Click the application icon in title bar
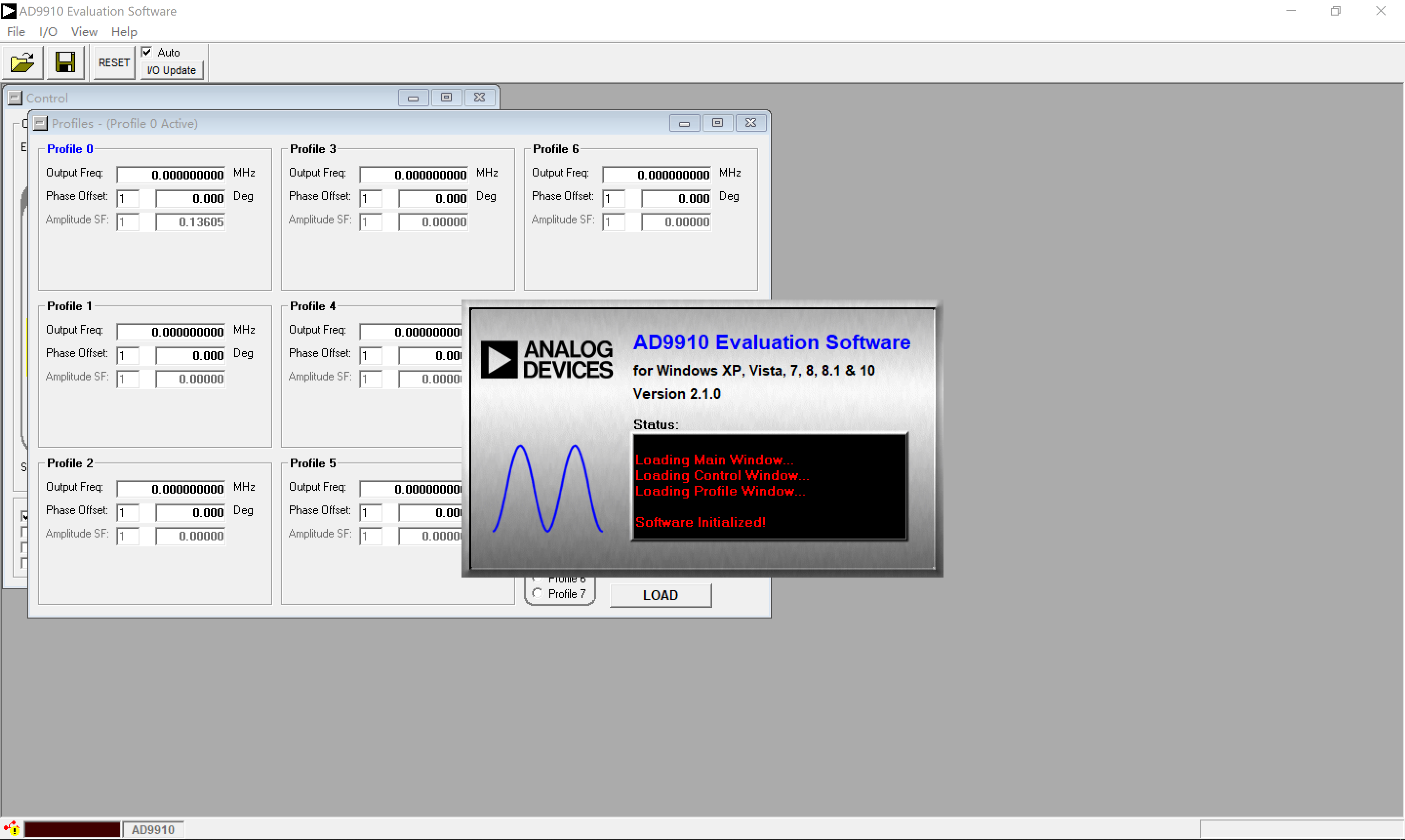Viewport: 1405px width, 840px height. (x=8, y=11)
